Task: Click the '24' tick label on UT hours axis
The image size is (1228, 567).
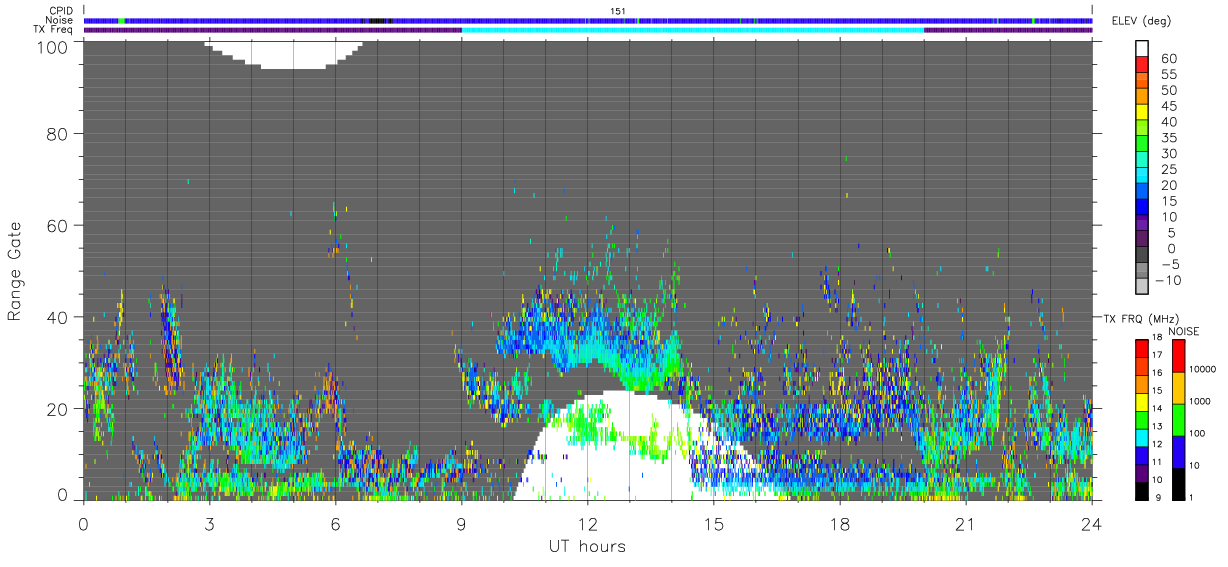Action: (1092, 524)
